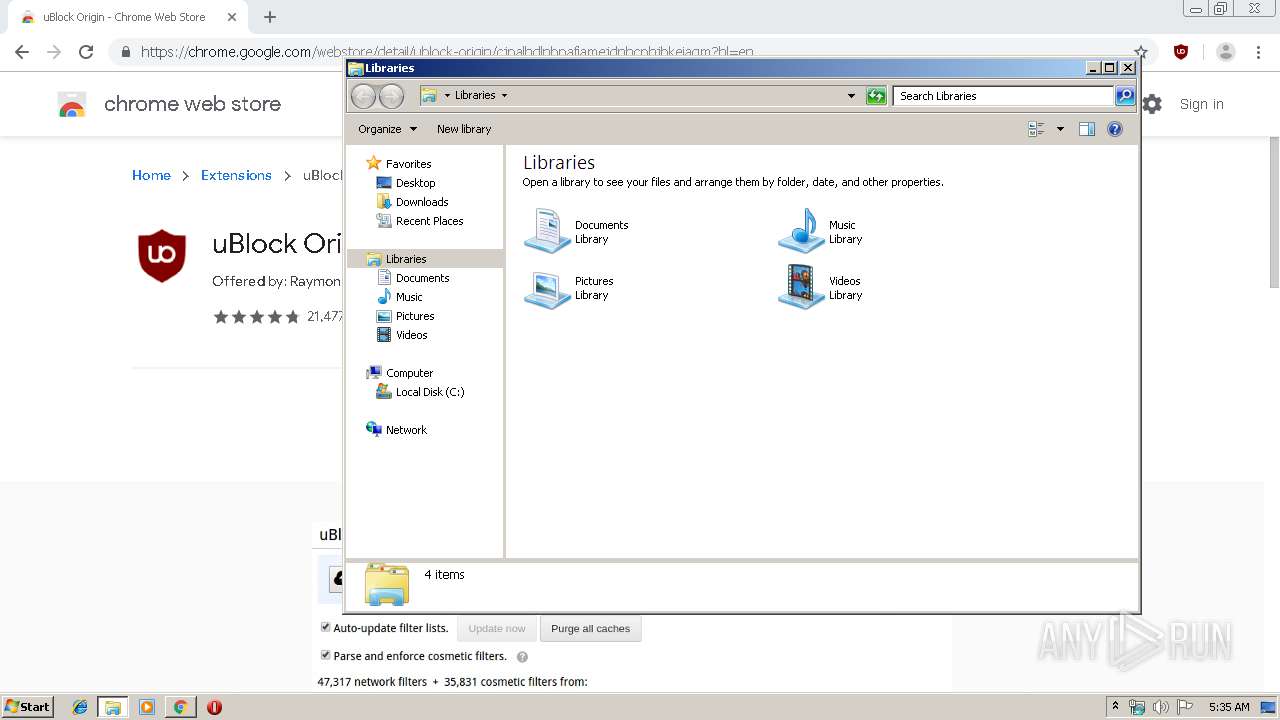Click the volume speaker tray icon
Screen dimensions: 1280x720
[x=1161, y=707]
